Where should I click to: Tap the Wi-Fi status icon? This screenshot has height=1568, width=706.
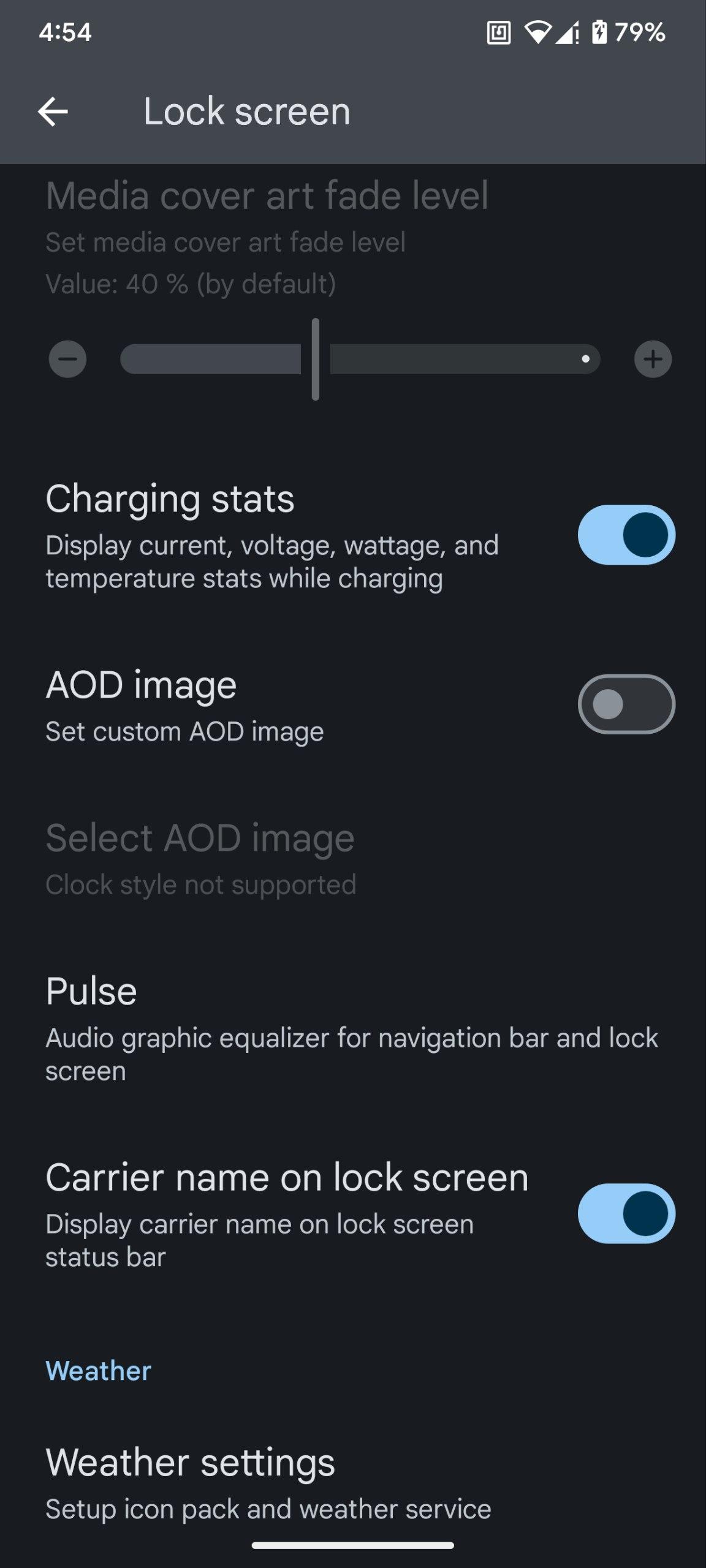(x=537, y=32)
